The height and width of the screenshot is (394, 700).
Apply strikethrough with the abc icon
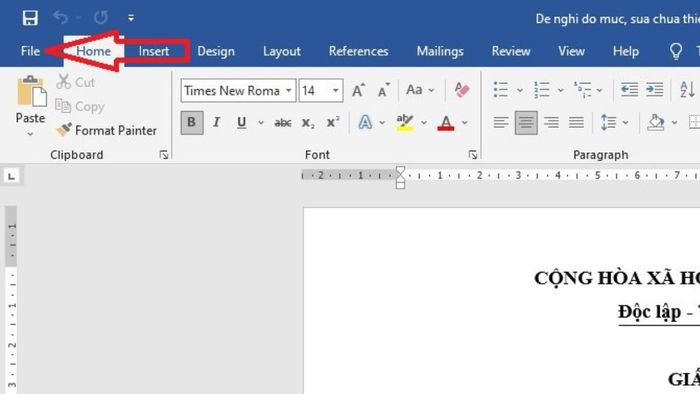point(283,123)
